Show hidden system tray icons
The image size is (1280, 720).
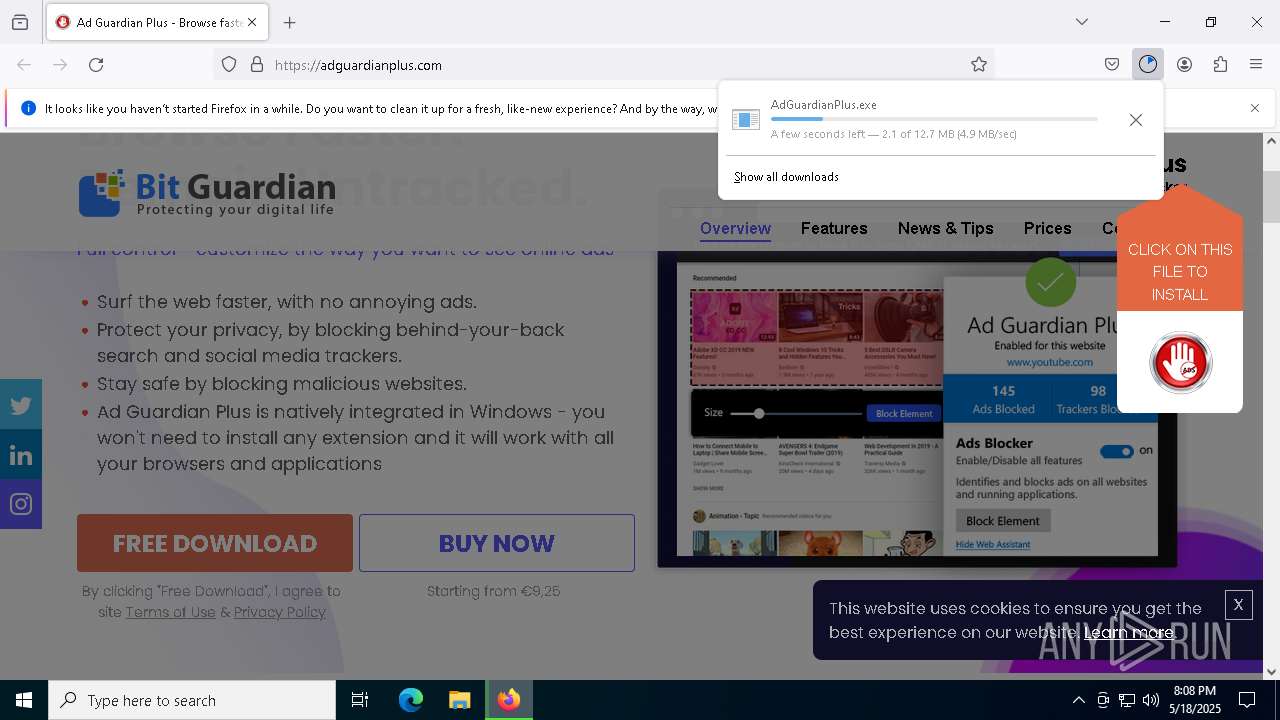(1079, 700)
